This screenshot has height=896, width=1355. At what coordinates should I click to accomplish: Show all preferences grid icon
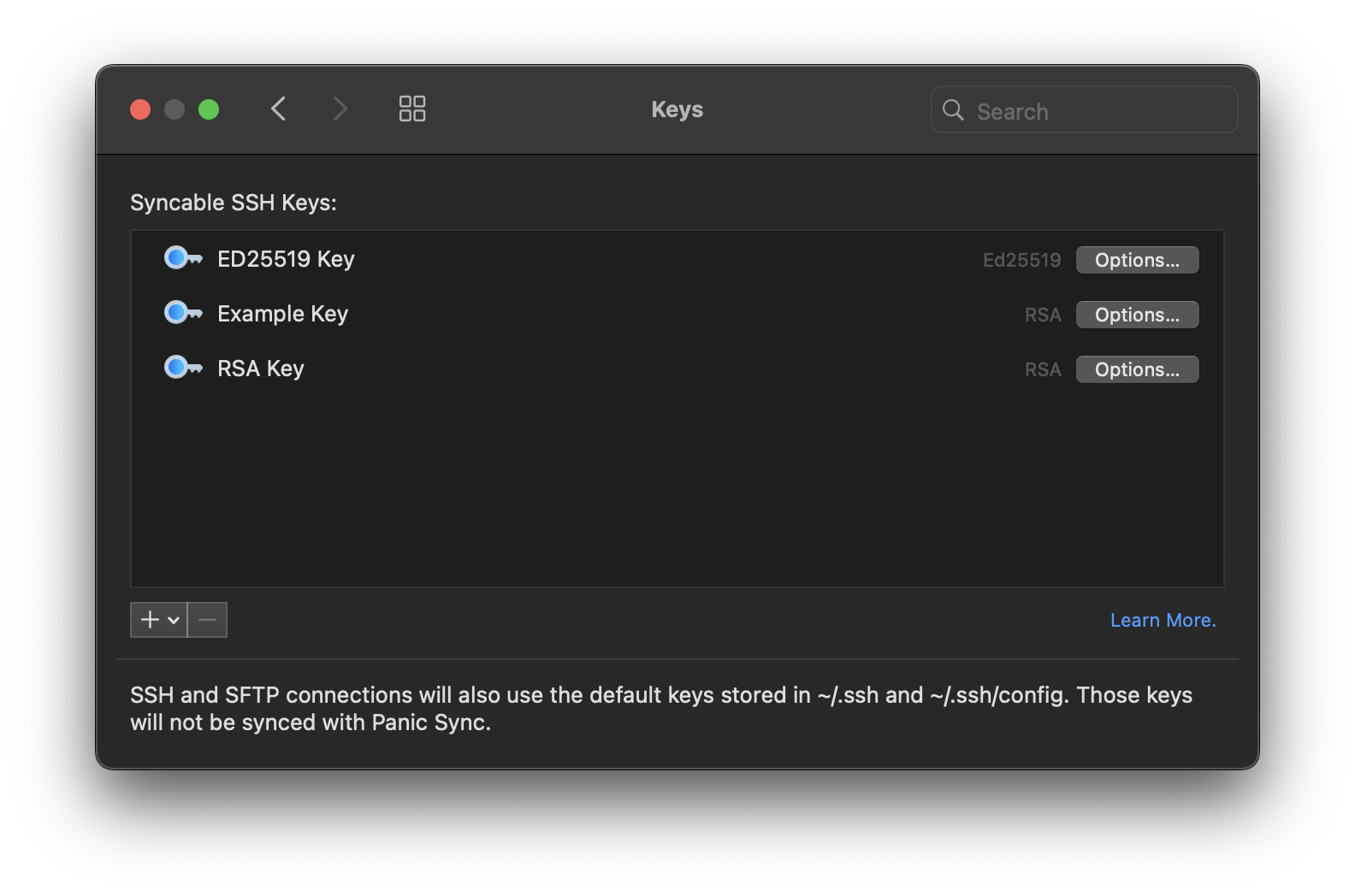tap(412, 109)
